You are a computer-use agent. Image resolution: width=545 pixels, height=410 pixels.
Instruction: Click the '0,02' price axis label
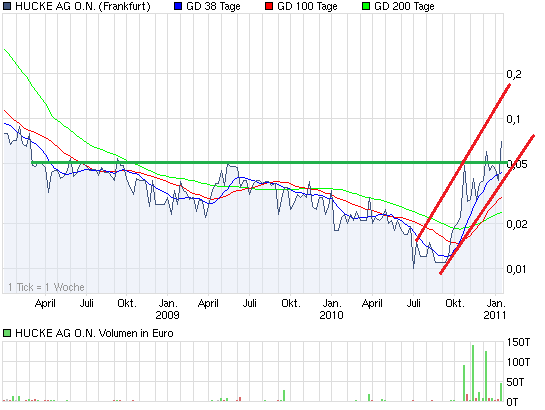point(517,224)
